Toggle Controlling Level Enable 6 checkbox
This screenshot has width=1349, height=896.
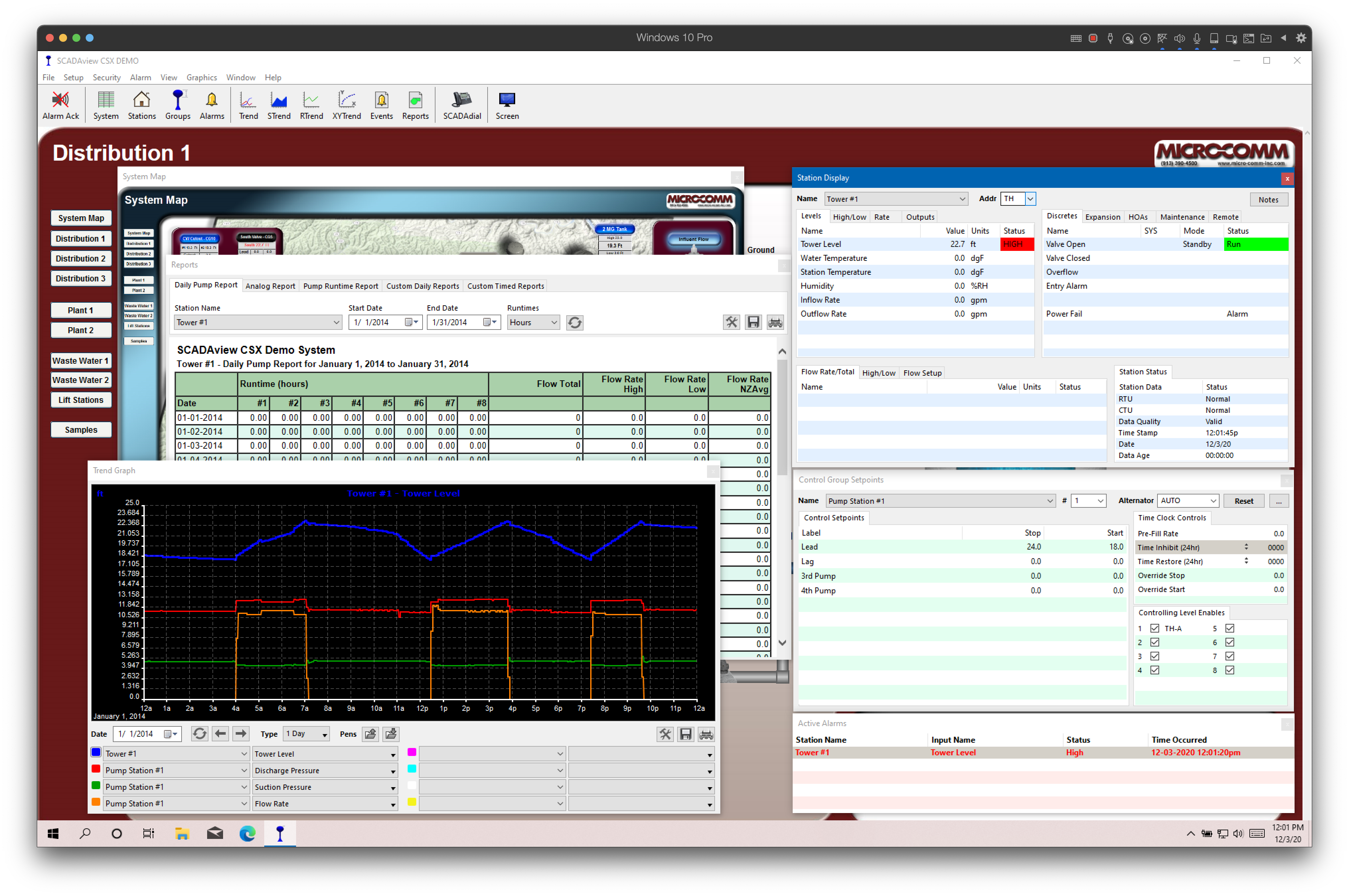pos(1230,642)
